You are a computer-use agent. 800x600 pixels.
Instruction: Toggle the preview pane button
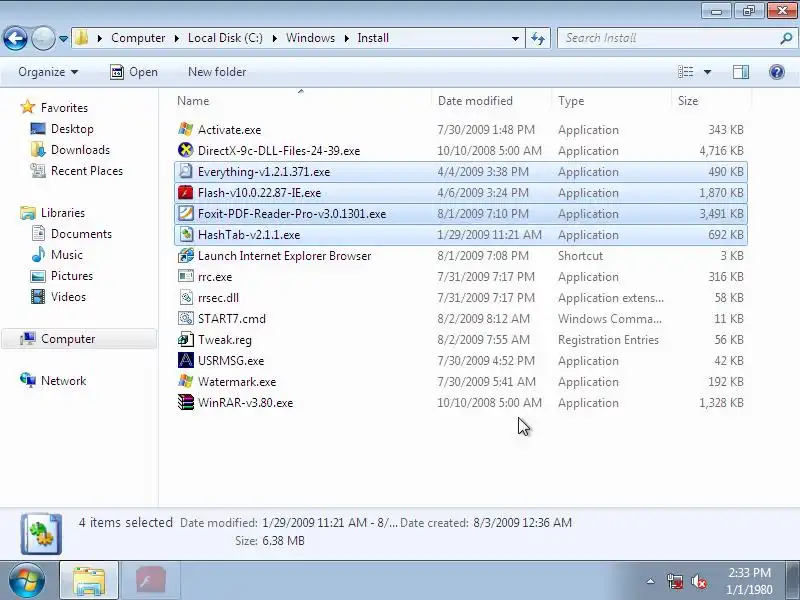[x=741, y=72]
